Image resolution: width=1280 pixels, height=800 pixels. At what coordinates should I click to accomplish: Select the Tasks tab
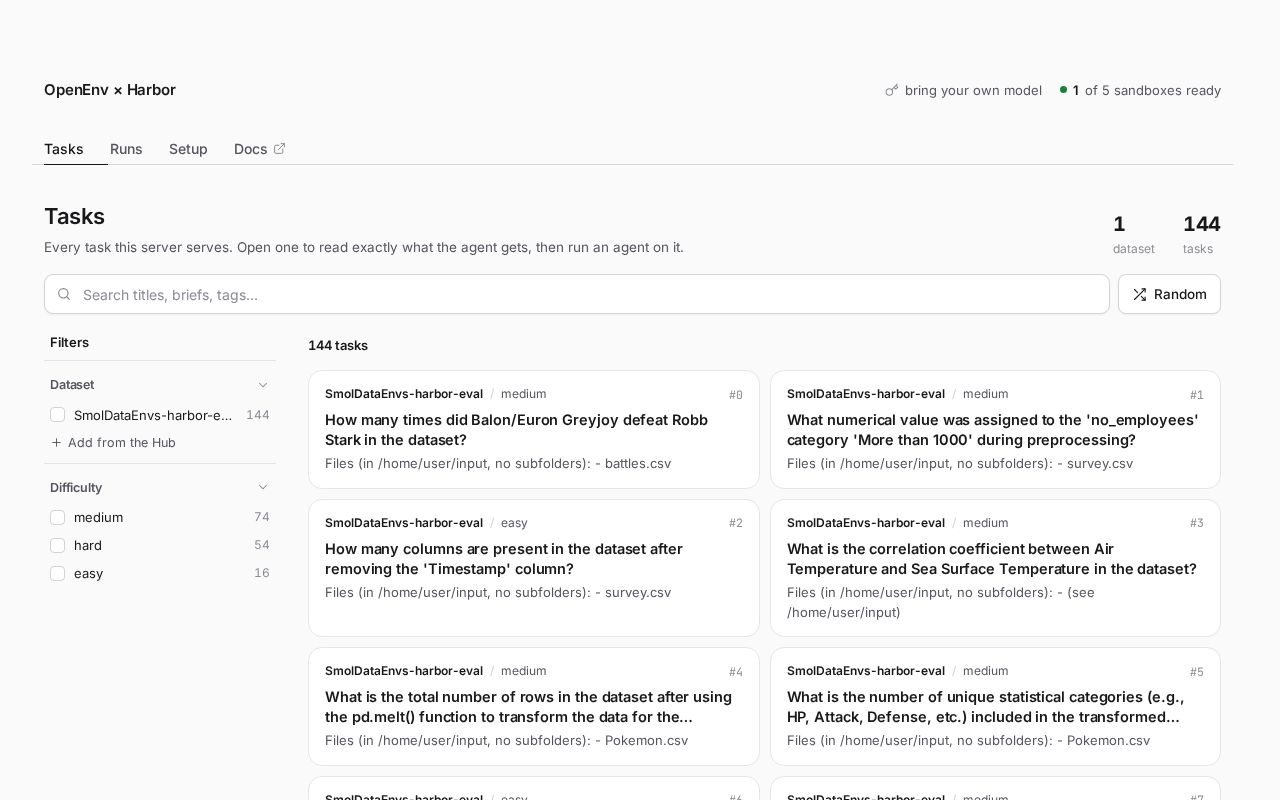coord(64,149)
